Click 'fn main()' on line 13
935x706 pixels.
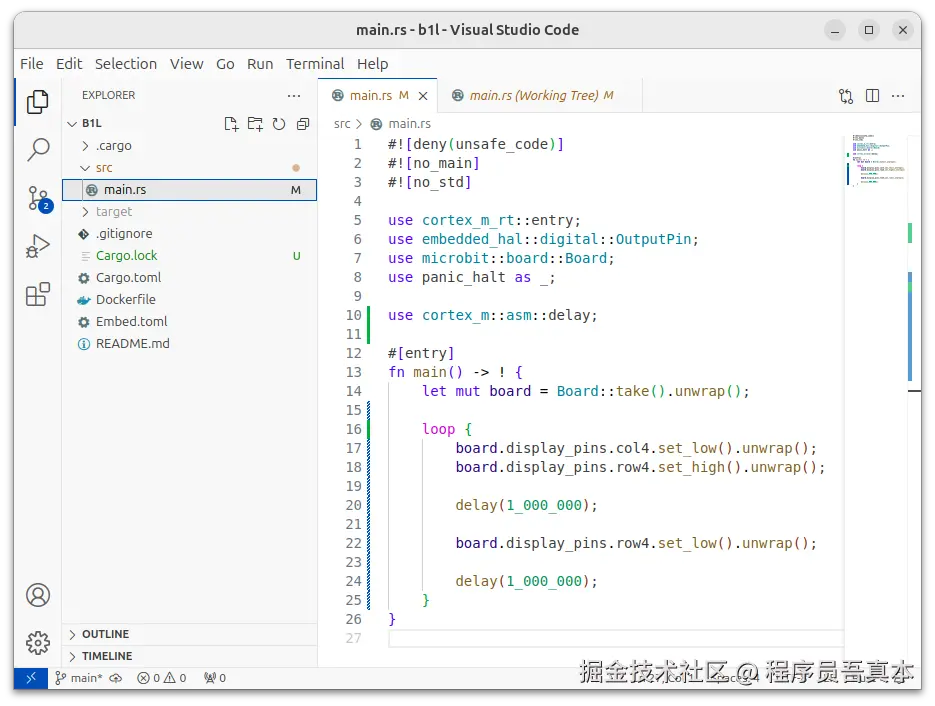[425, 372]
